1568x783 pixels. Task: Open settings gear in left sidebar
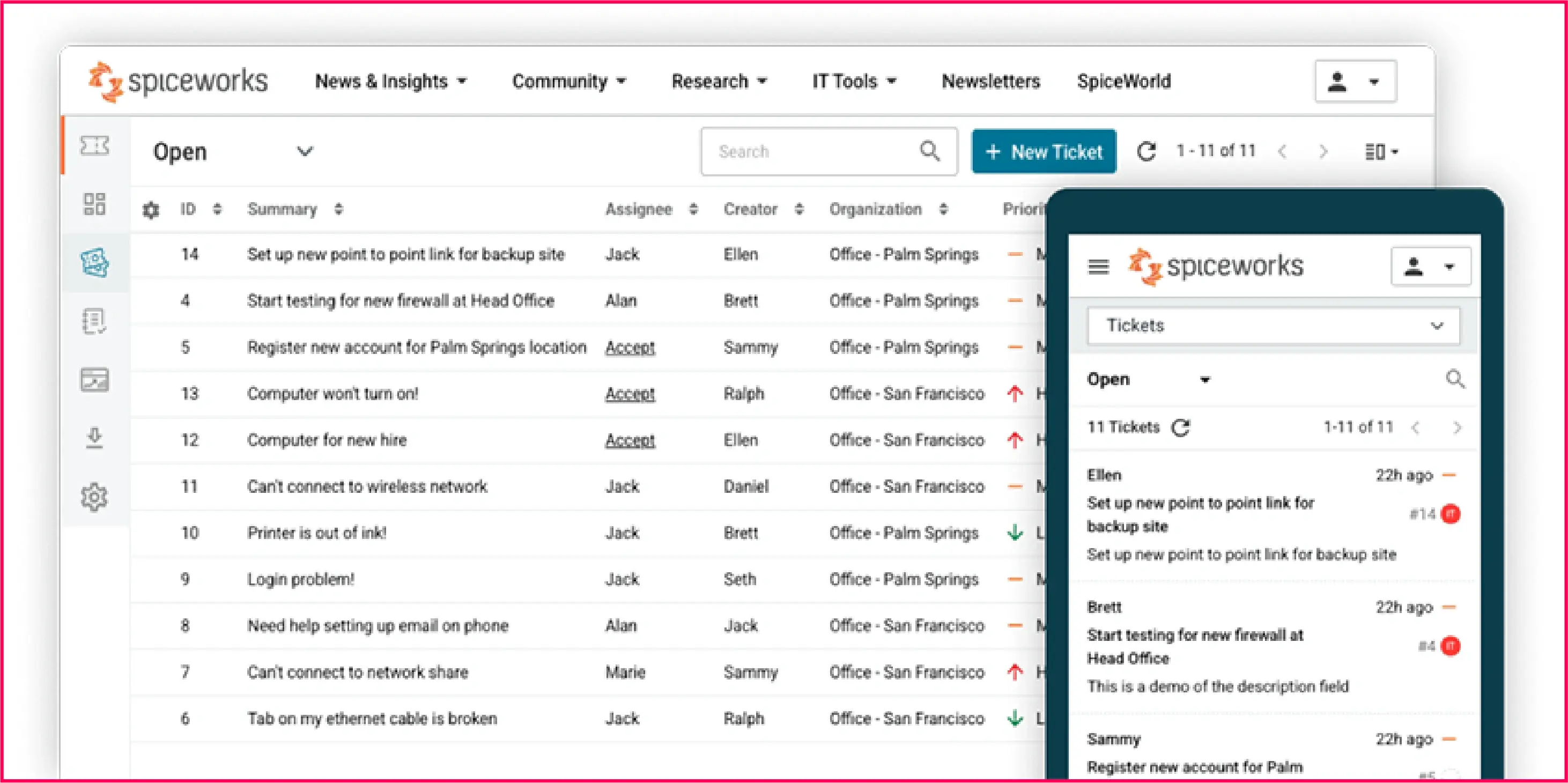click(94, 497)
